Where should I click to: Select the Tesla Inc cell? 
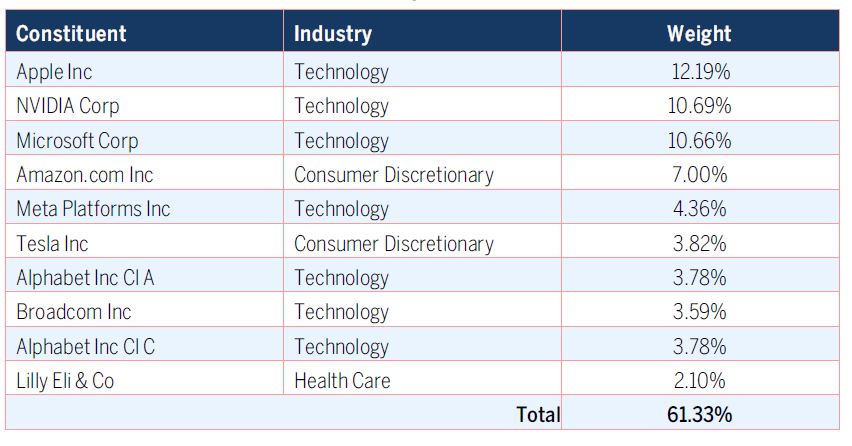click(52, 243)
